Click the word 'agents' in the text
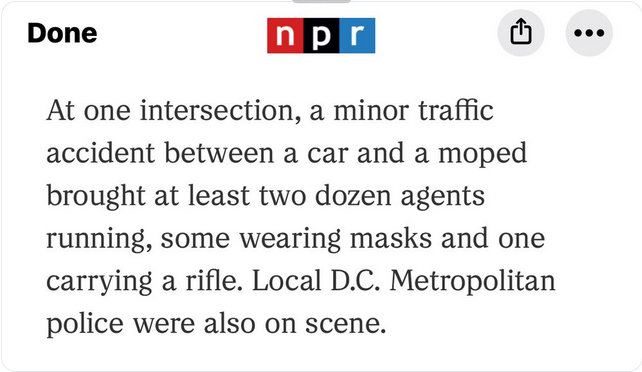 (x=443, y=198)
